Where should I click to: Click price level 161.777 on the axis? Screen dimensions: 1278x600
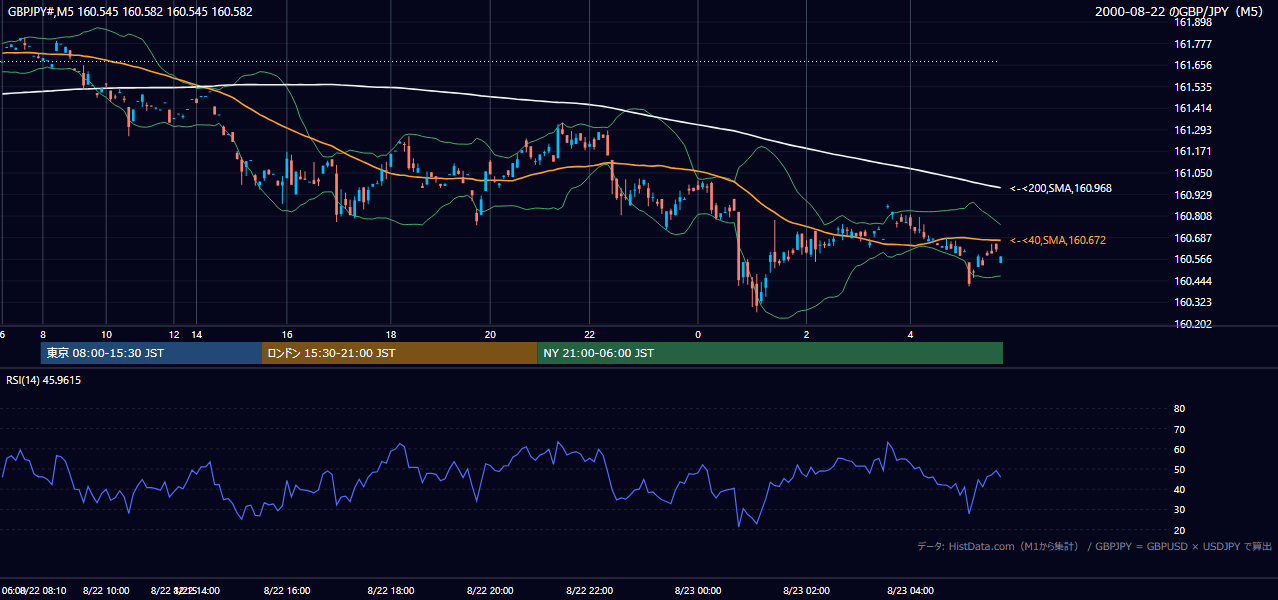point(1192,44)
